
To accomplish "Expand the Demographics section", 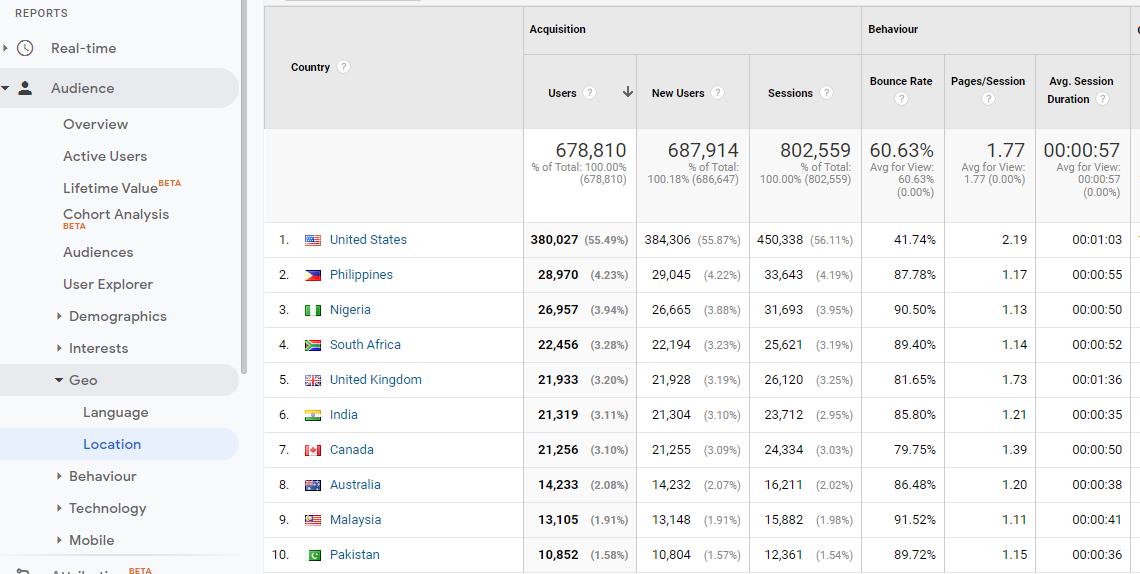I will click(59, 316).
